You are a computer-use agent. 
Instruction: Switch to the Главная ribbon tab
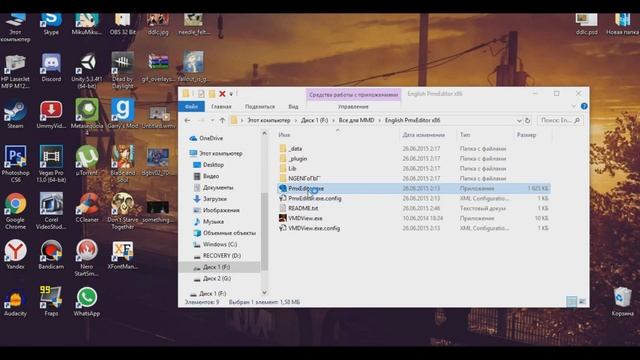coord(221,107)
